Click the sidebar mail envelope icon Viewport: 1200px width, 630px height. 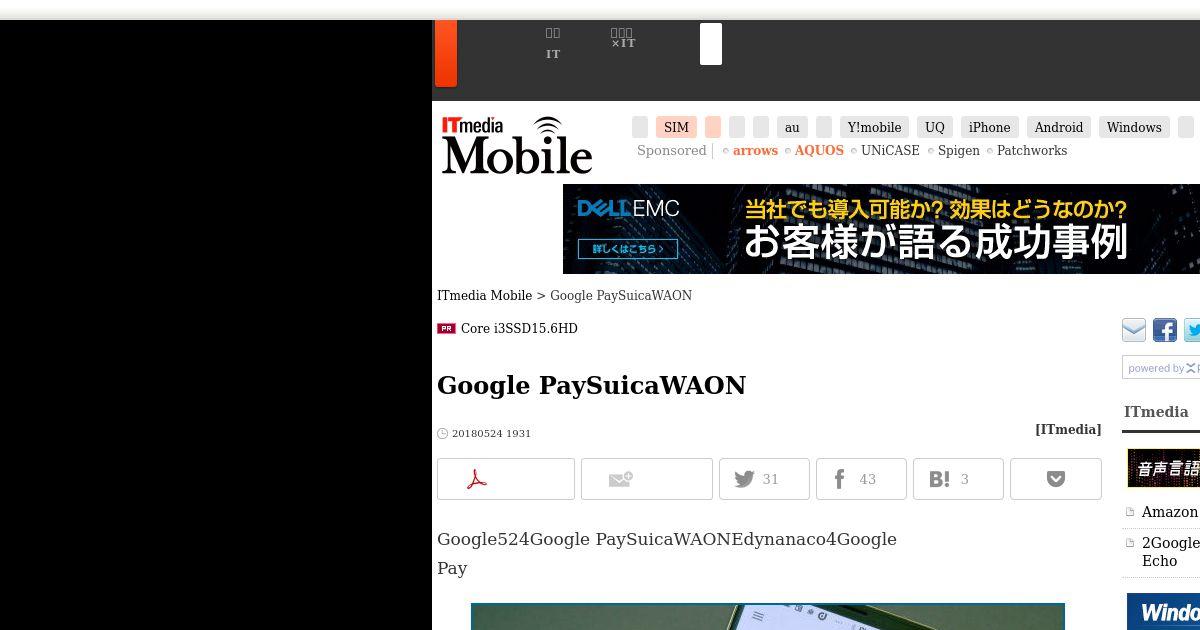point(1134,330)
